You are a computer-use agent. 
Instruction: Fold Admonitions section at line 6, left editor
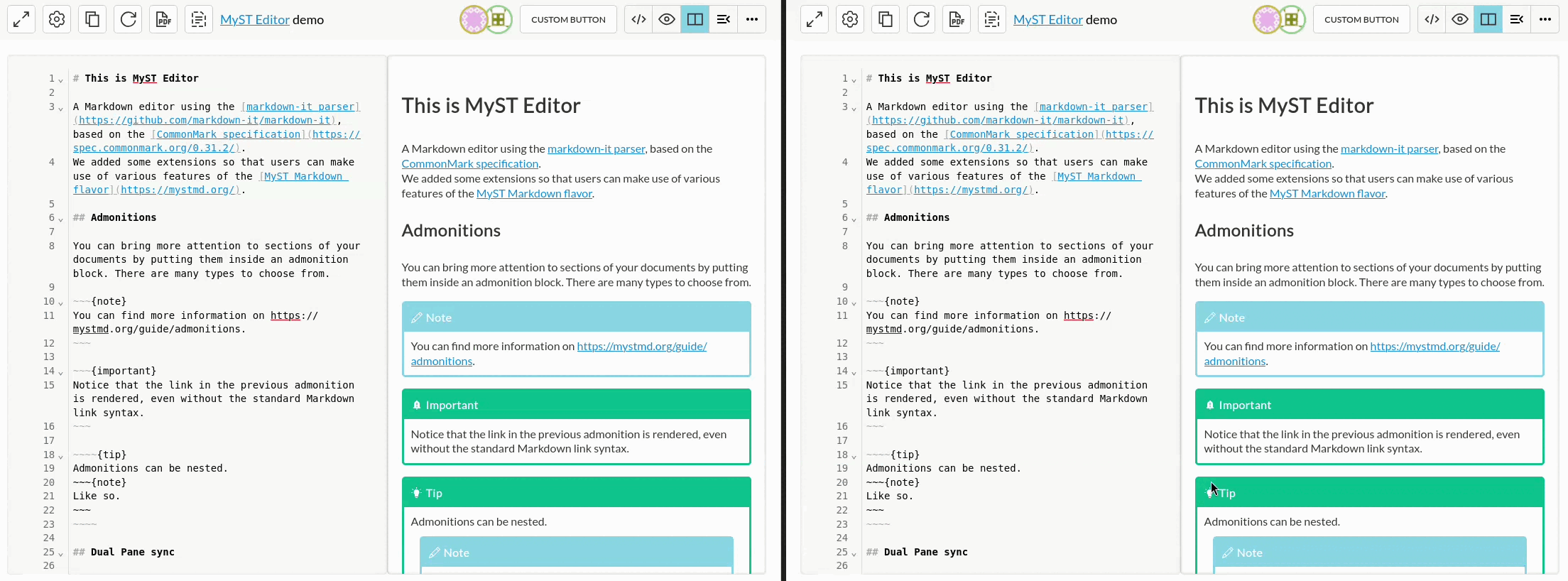tap(61, 219)
